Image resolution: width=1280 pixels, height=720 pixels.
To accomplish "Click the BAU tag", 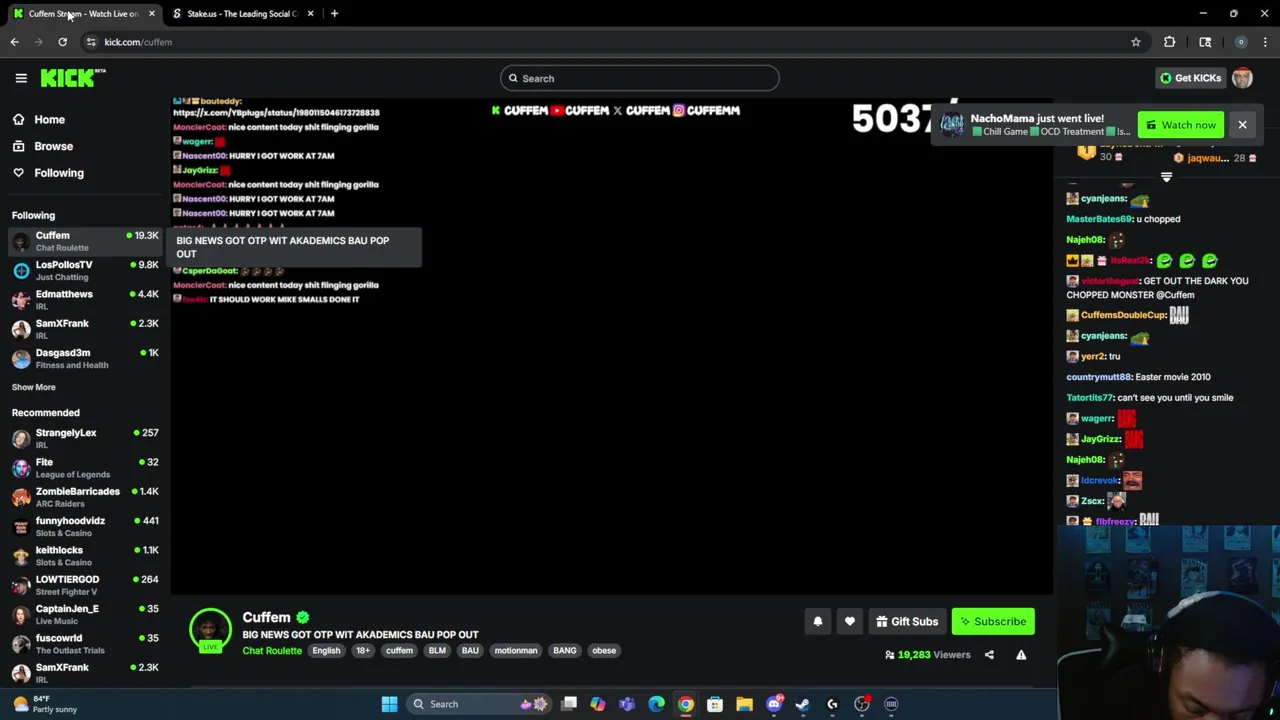I will coord(470,651).
